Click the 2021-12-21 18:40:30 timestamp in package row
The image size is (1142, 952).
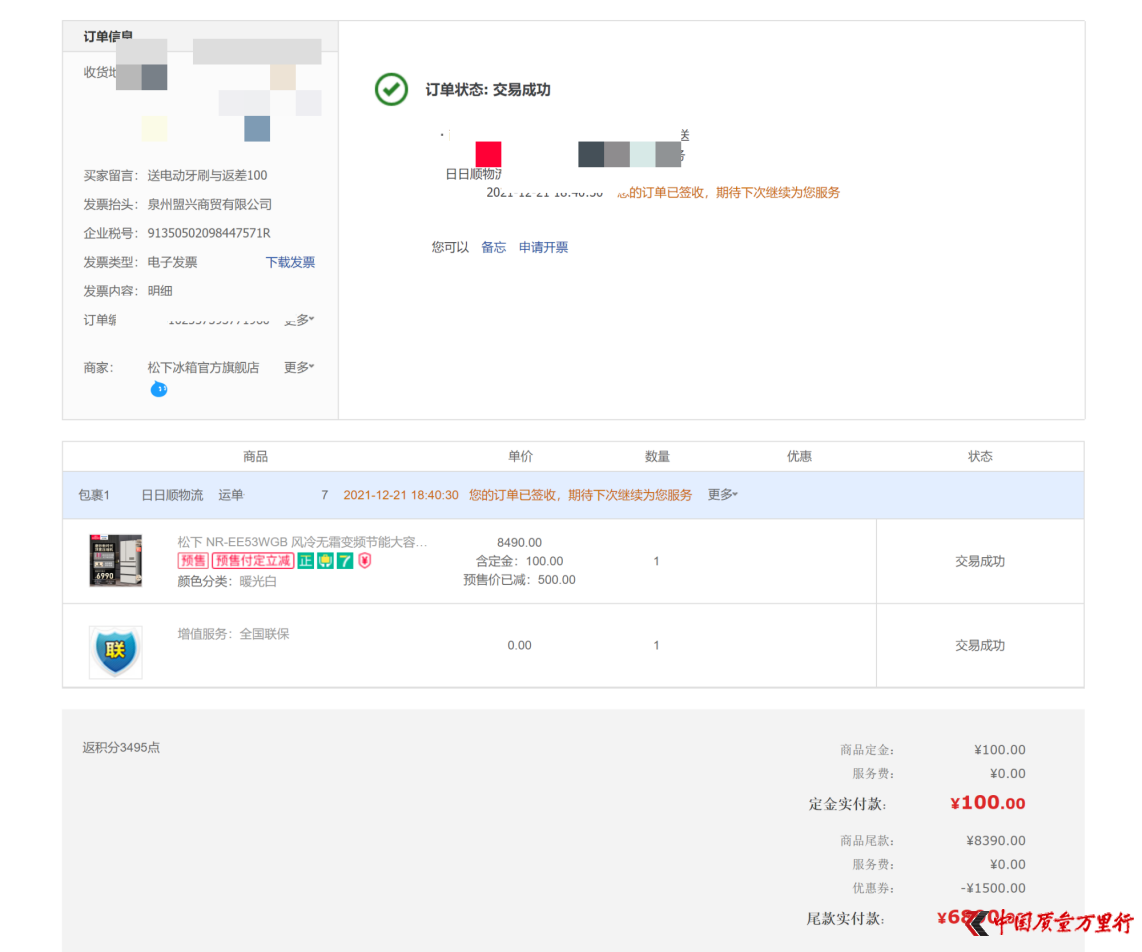point(401,495)
